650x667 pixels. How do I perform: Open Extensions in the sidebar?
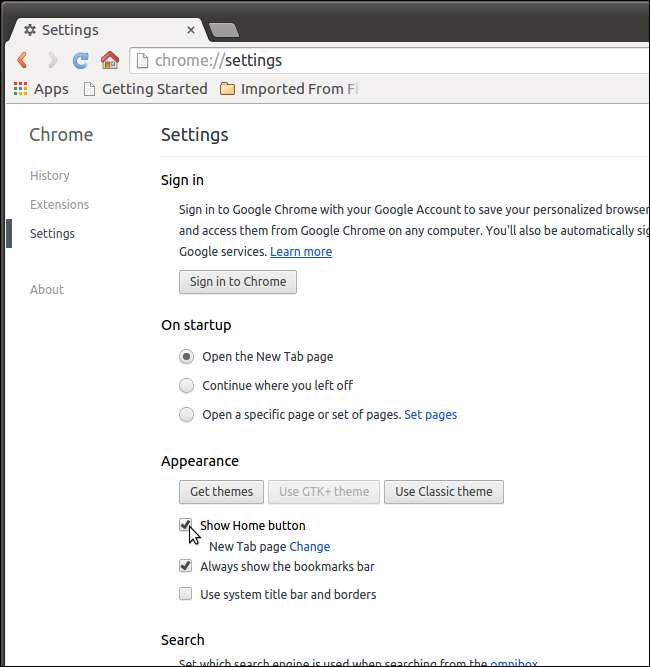tap(59, 204)
